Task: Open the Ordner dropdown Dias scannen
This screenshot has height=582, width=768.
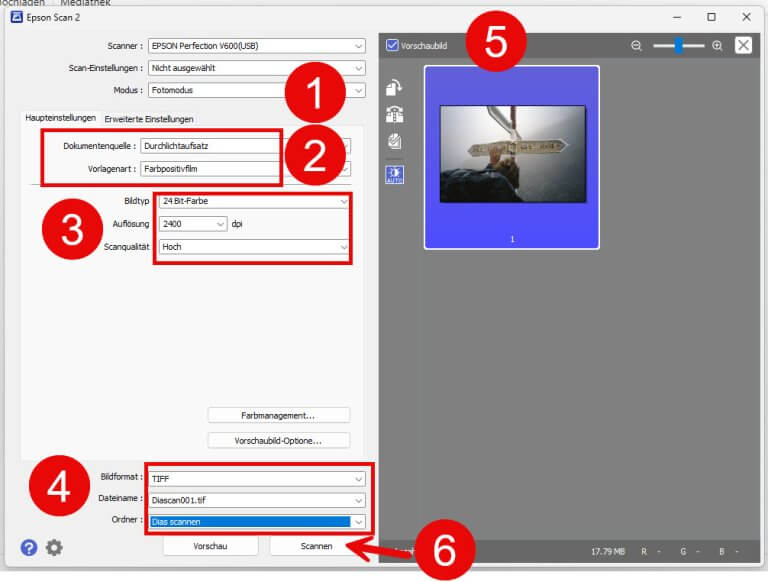Action: [257, 522]
